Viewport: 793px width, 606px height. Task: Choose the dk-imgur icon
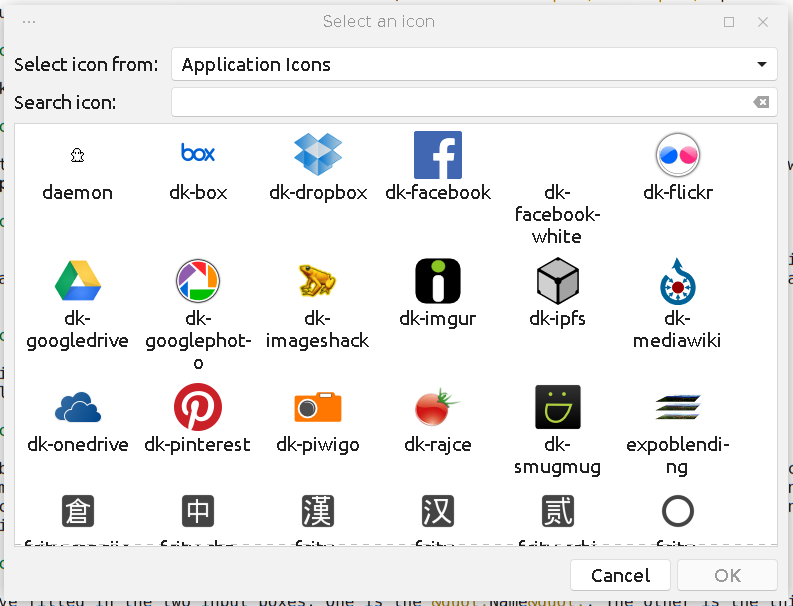pyautogui.click(x=438, y=281)
